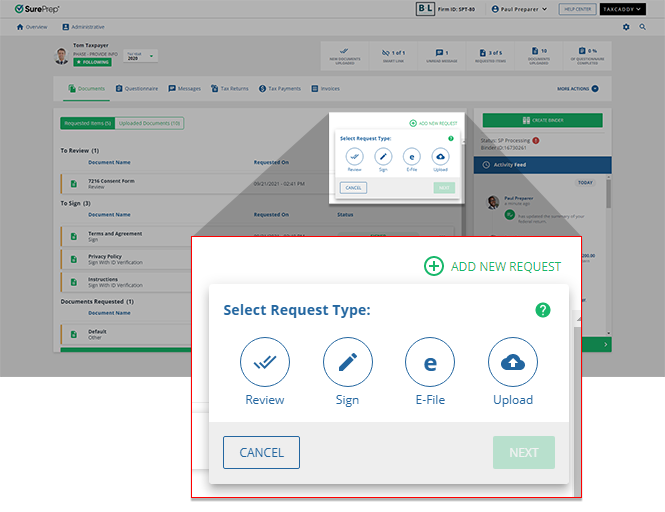Select small E-File icon in original popup
The image size is (665, 512).
(x=412, y=157)
